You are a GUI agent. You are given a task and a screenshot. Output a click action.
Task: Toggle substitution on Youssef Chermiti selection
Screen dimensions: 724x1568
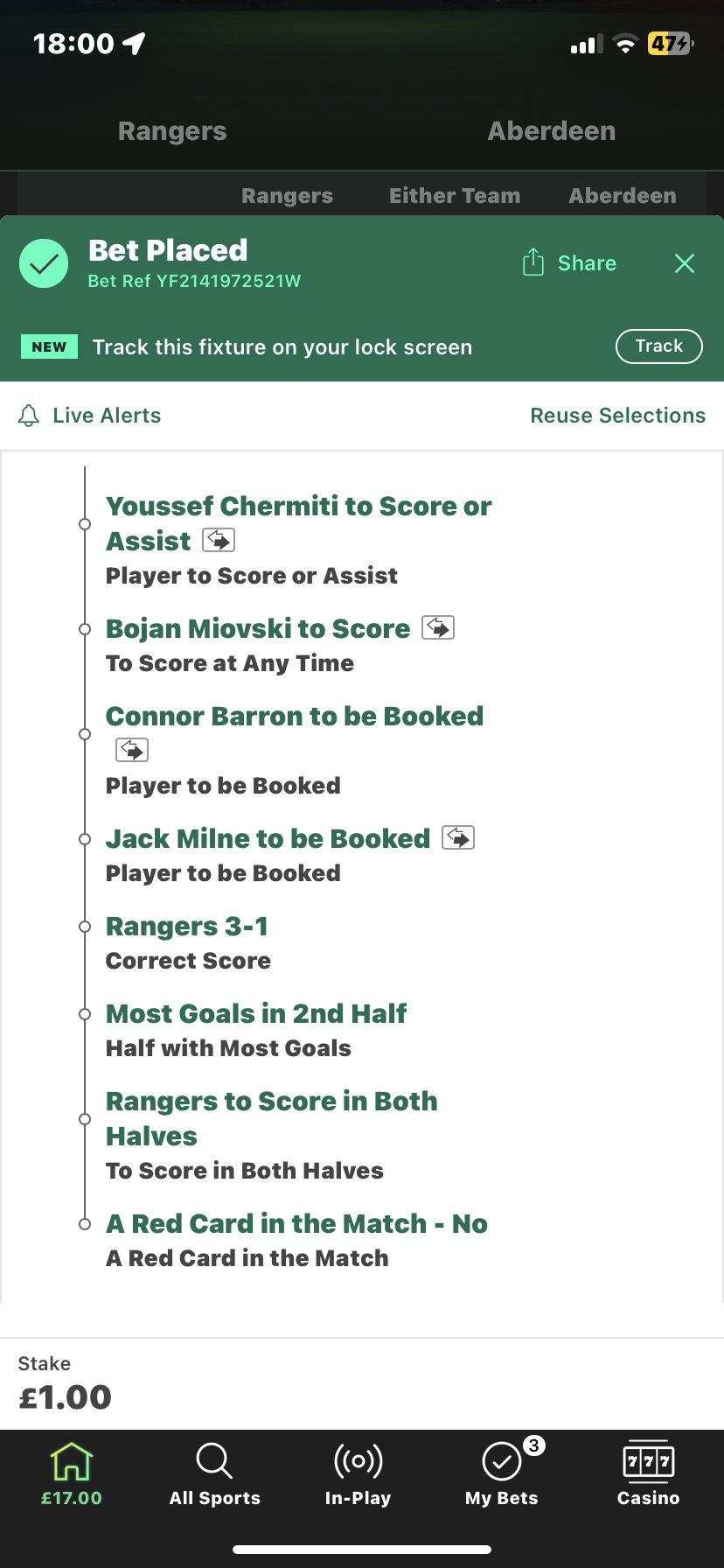click(x=219, y=540)
